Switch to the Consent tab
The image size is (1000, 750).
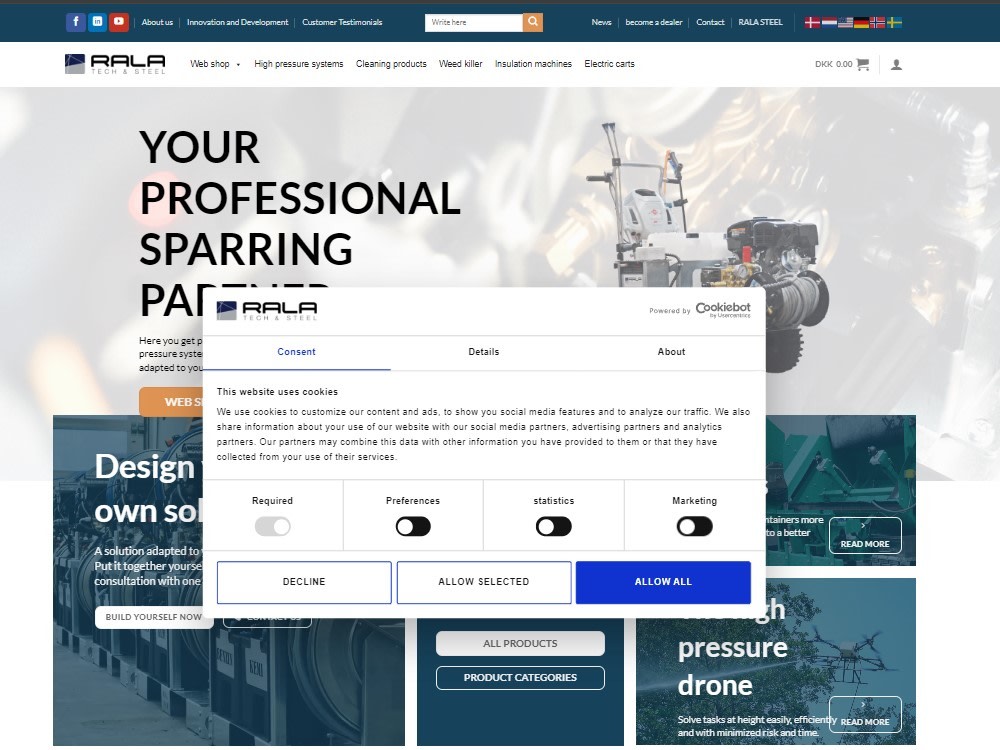(297, 352)
